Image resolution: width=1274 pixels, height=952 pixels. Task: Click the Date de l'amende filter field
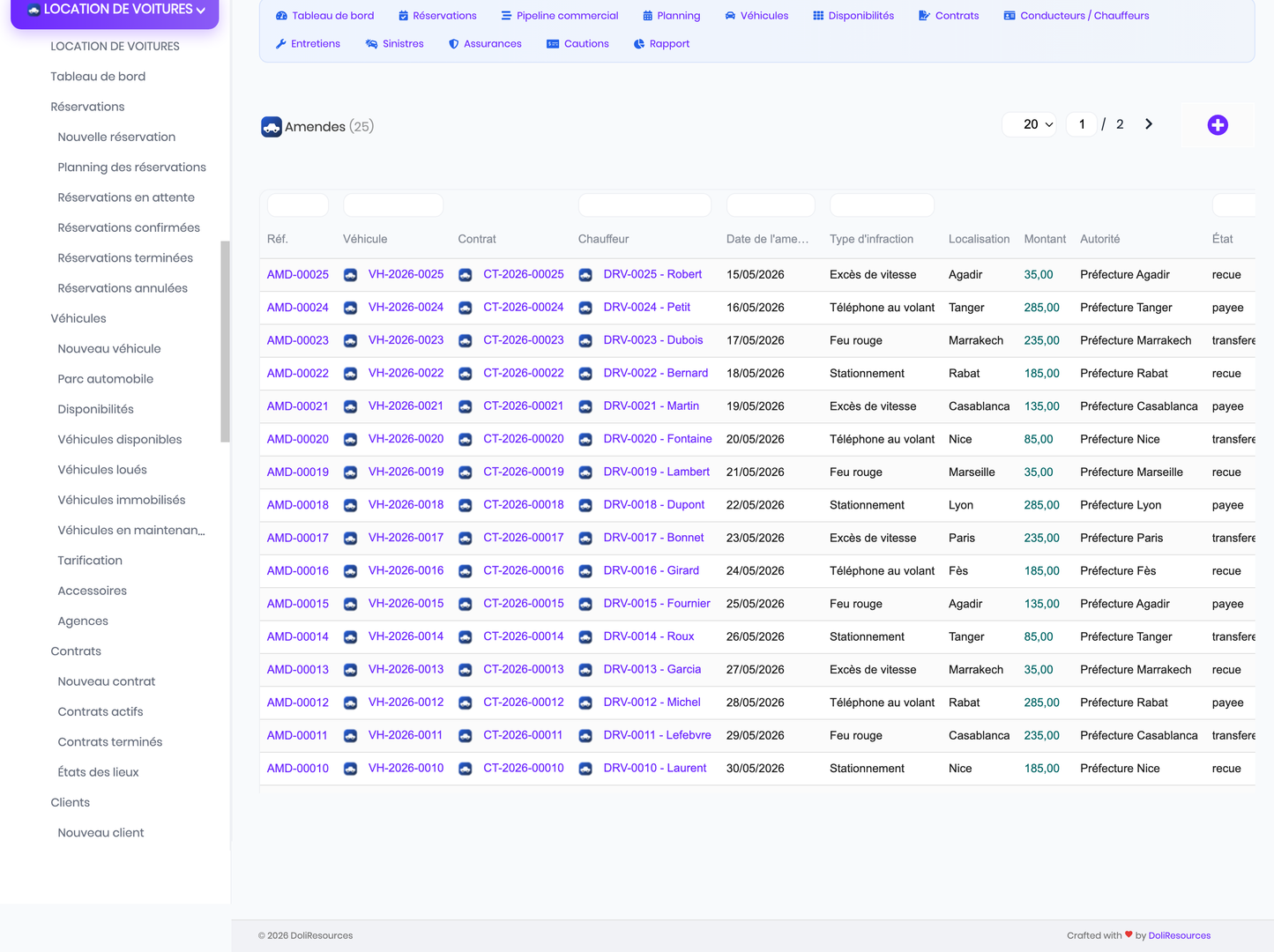[771, 205]
